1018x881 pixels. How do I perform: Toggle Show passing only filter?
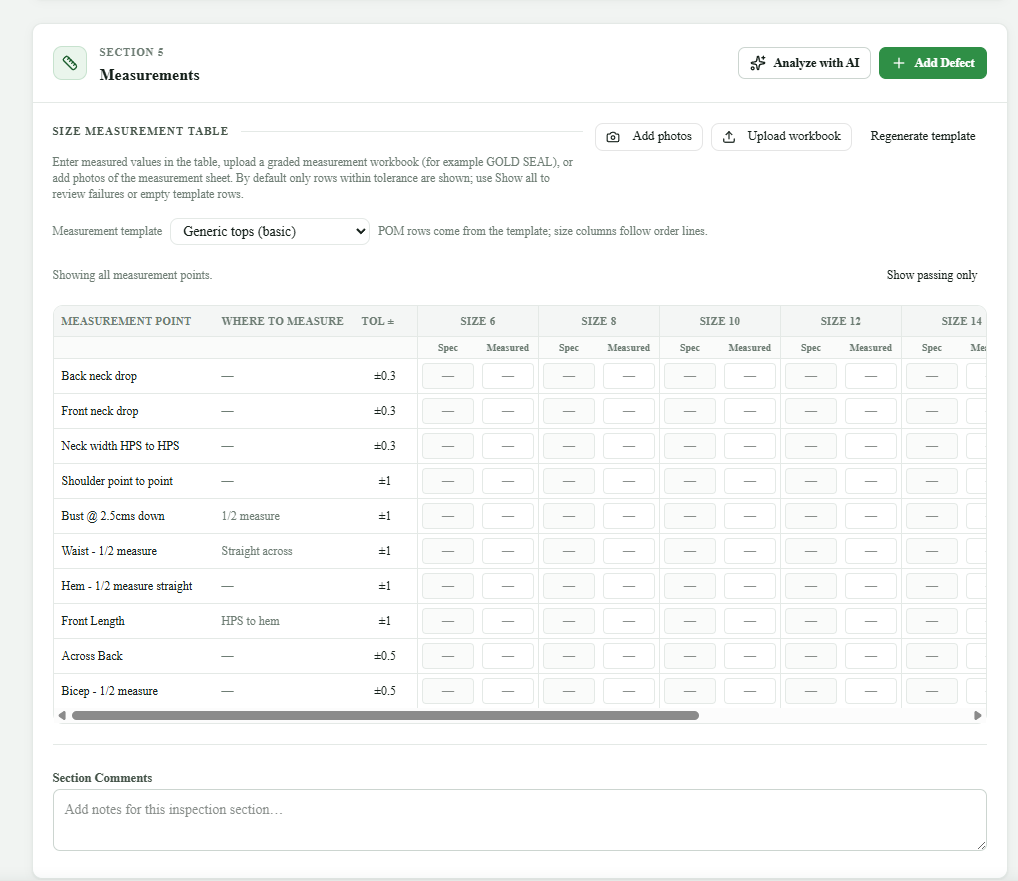pyautogui.click(x=932, y=275)
